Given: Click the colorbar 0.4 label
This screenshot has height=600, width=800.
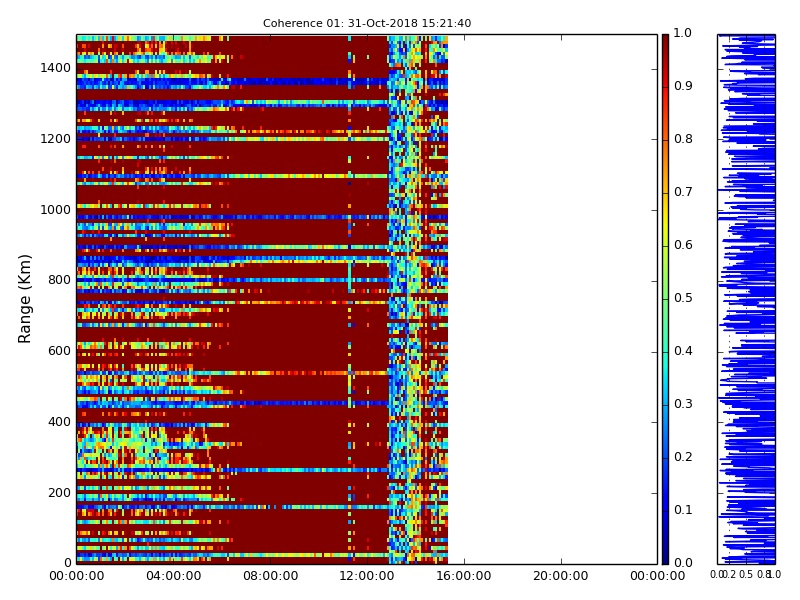Looking at the screenshot, I should pos(683,351).
